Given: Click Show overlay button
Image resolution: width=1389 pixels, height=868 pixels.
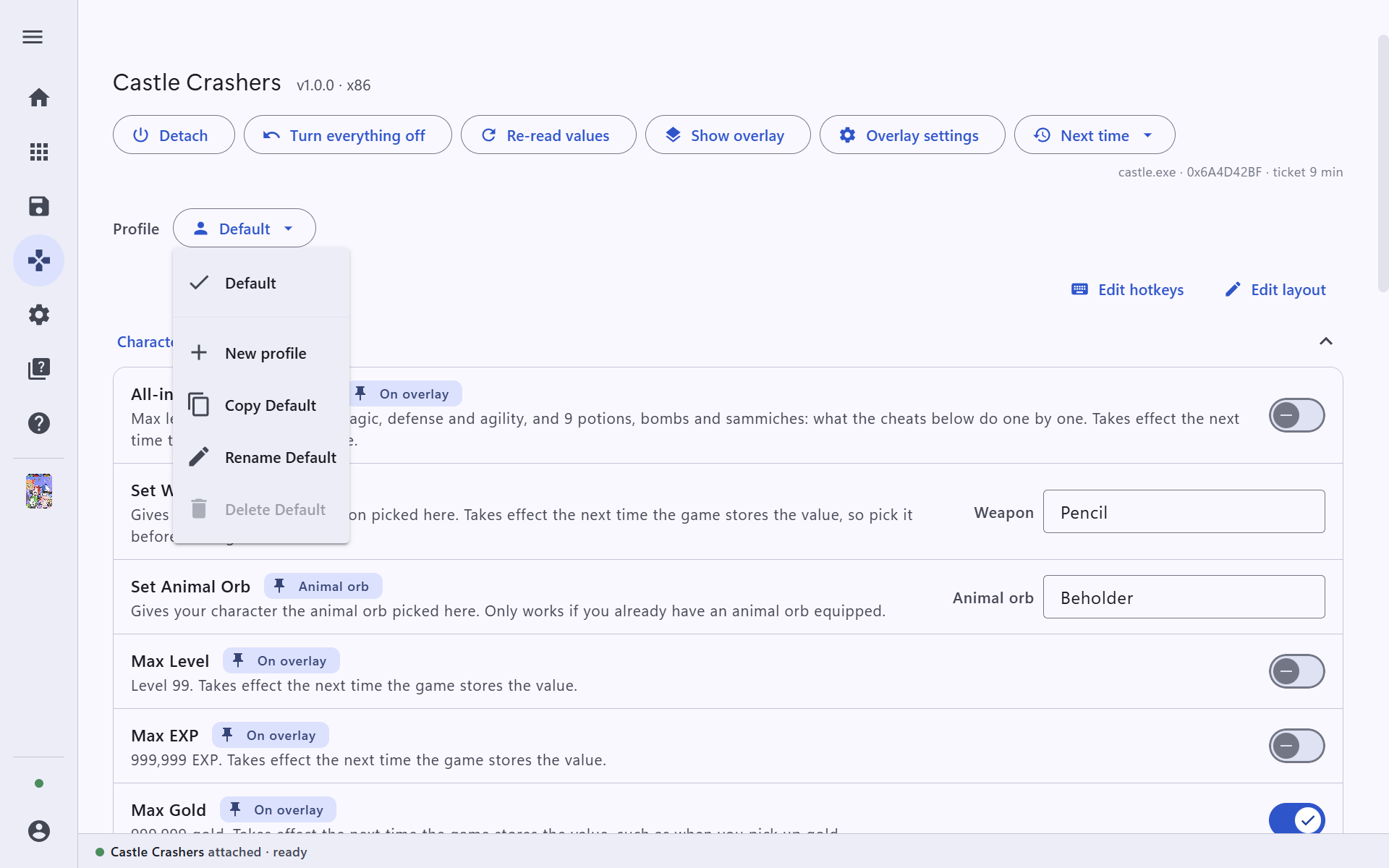Looking at the screenshot, I should [x=728, y=135].
